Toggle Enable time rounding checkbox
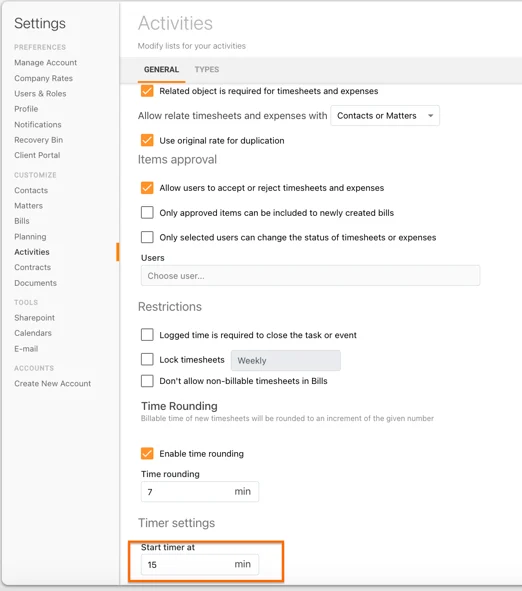This screenshot has height=591, width=522. [147, 453]
